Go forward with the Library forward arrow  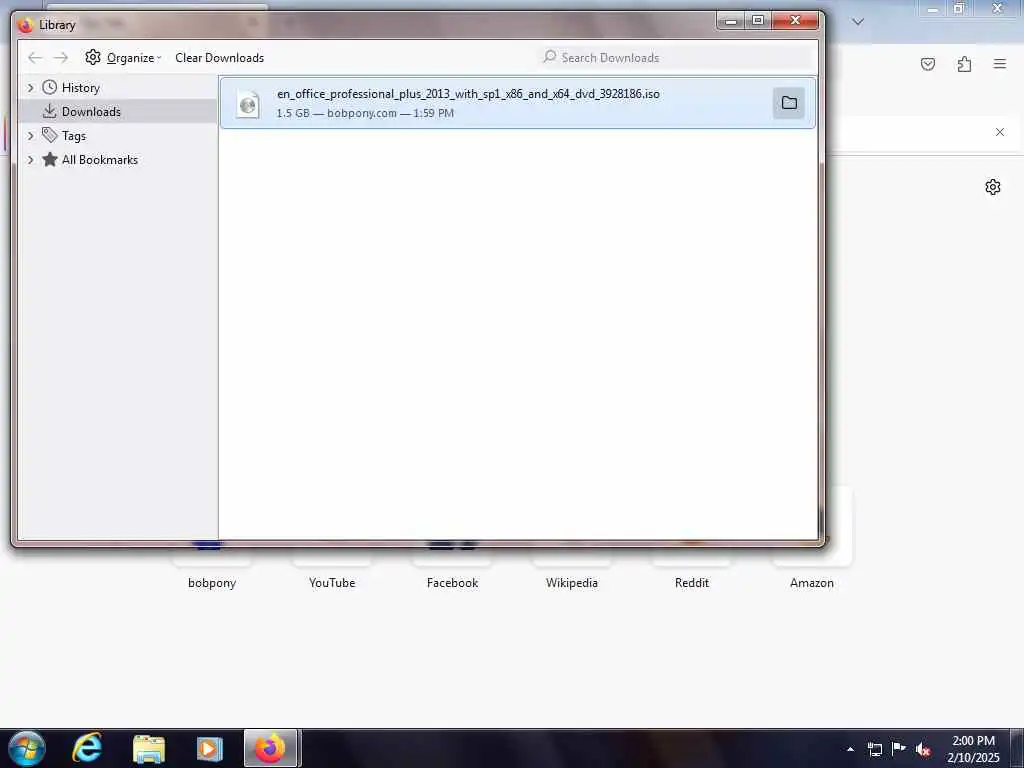(61, 57)
